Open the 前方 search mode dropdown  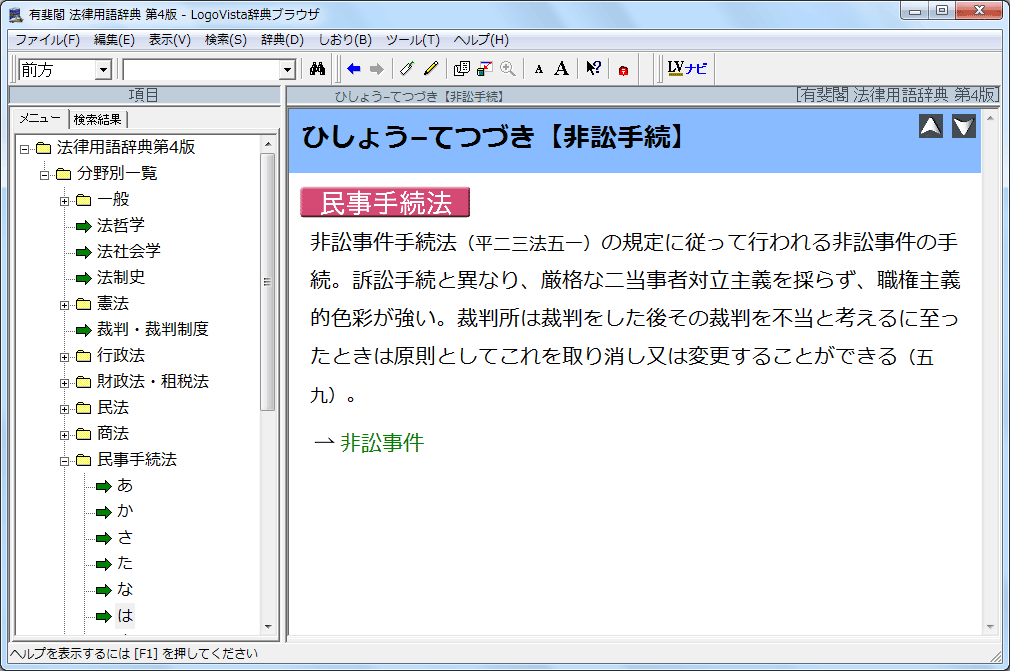102,69
